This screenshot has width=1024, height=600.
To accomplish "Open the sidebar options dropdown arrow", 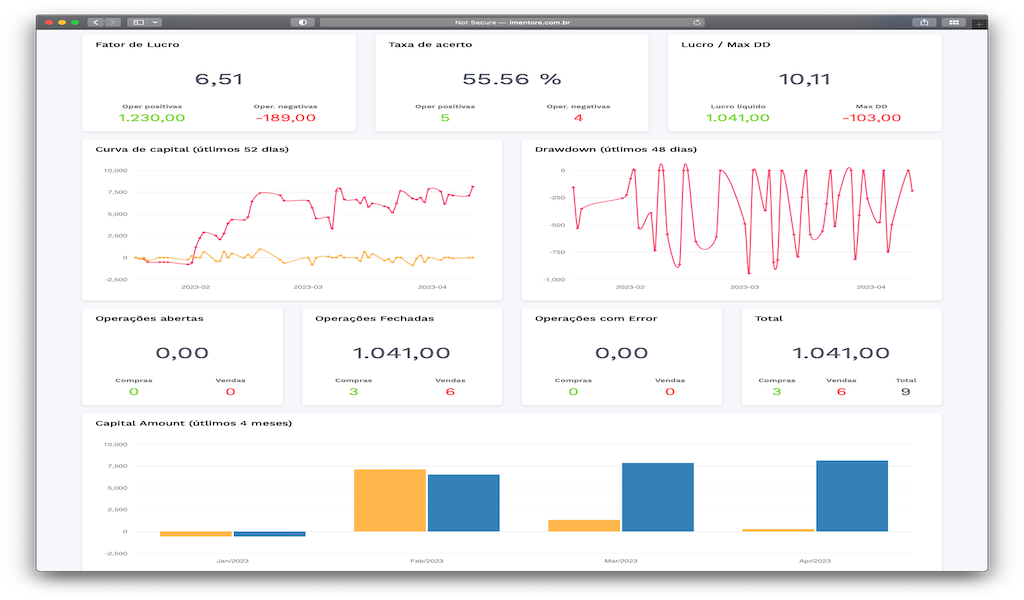I will click(155, 22).
